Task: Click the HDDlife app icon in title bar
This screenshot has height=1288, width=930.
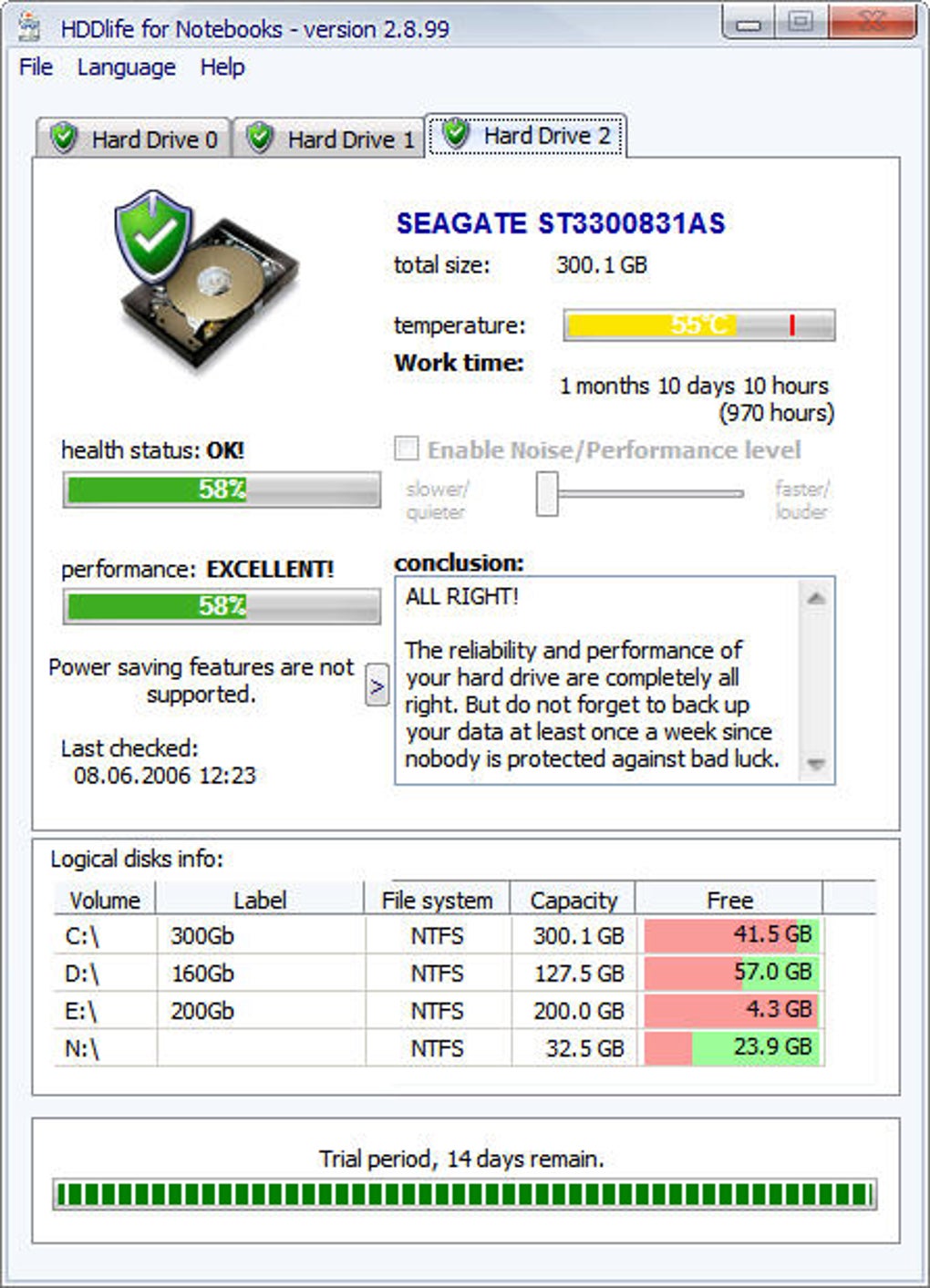Action: (x=29, y=27)
